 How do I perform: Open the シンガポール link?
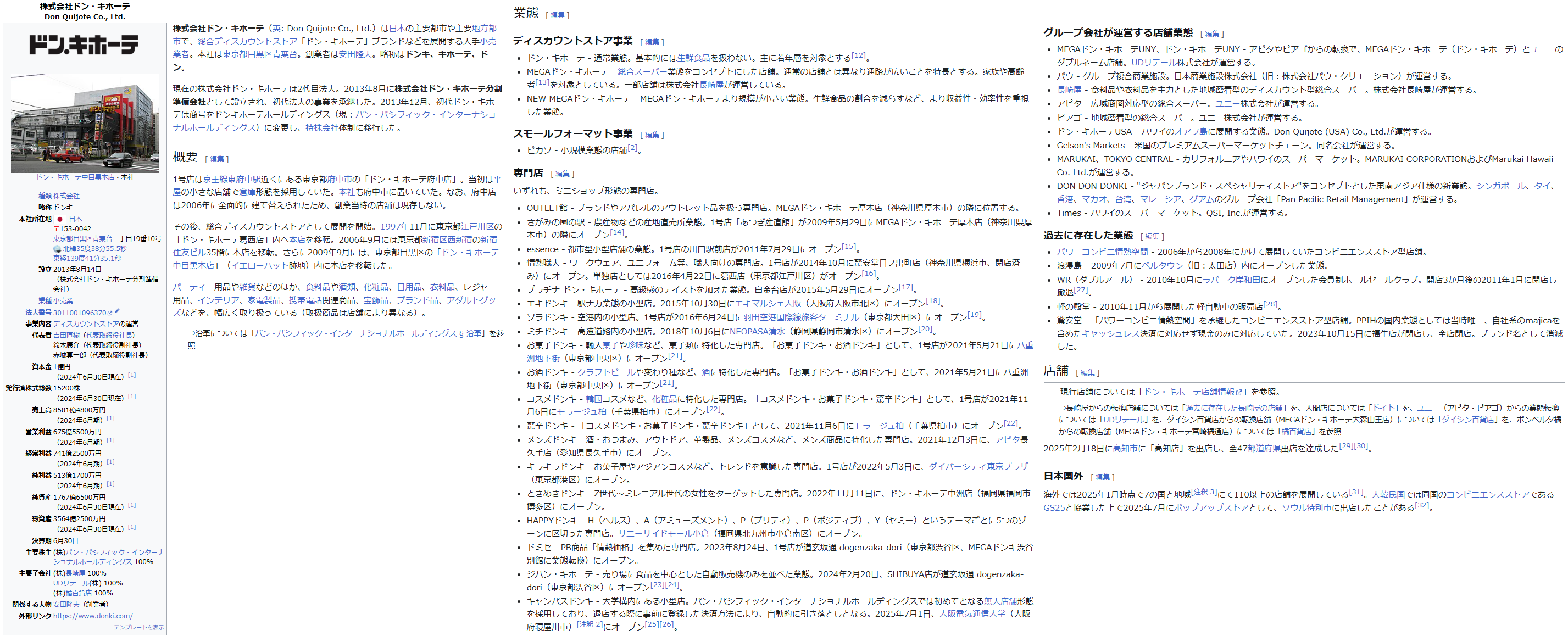[1501, 186]
